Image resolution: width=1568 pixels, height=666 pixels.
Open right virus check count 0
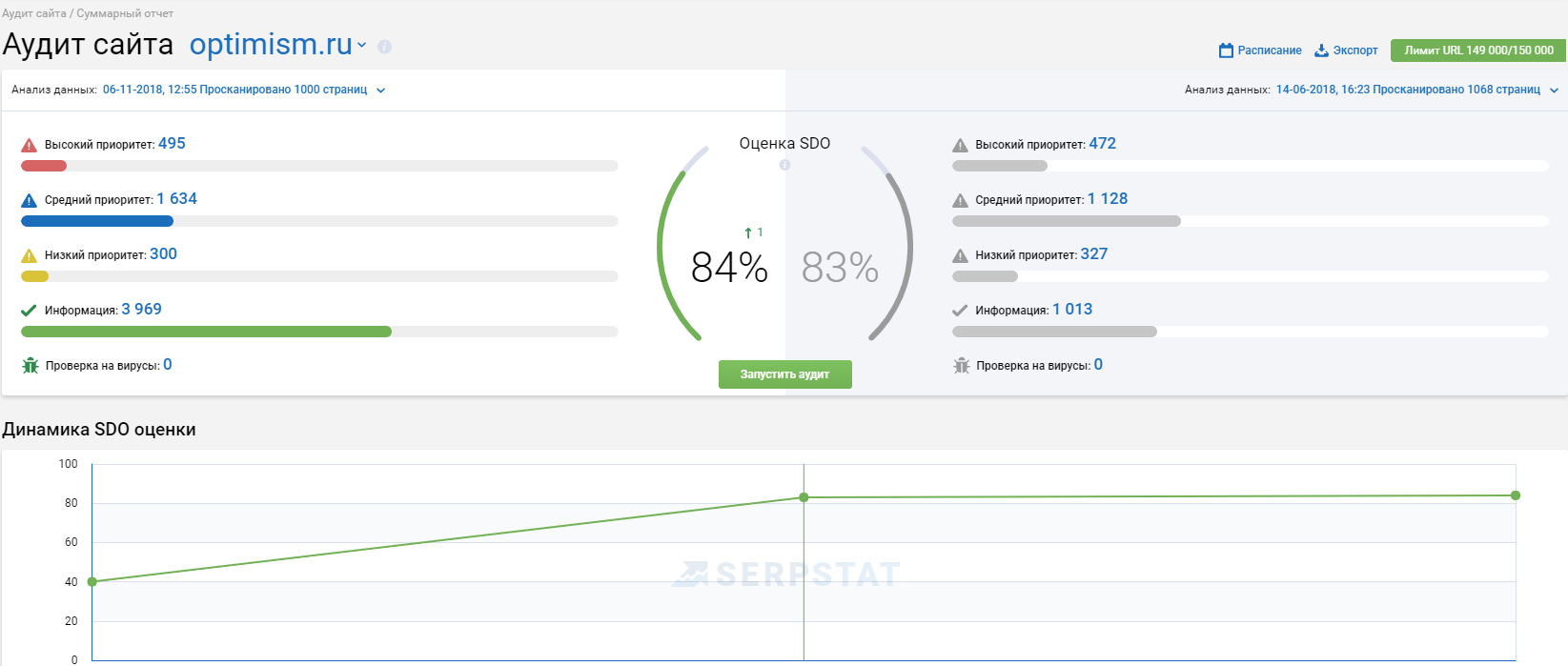[x=1098, y=365]
